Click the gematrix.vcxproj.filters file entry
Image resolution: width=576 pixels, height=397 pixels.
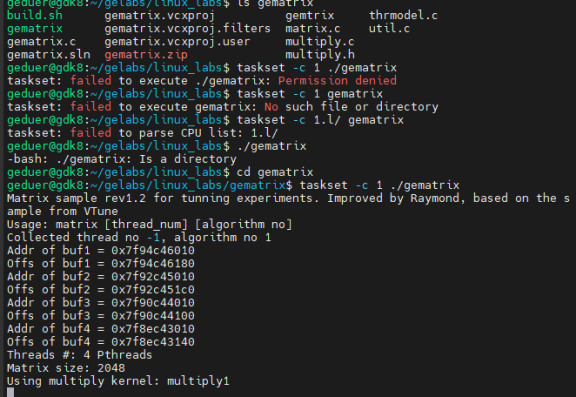187,29
